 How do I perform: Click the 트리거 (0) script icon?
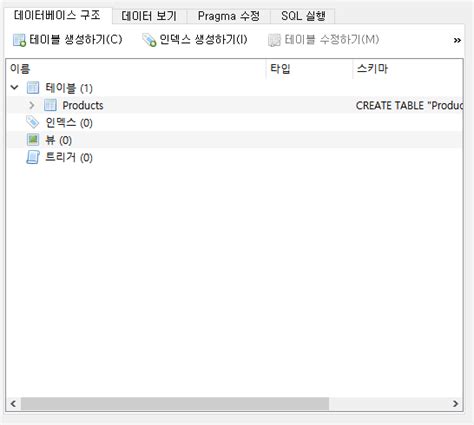[x=33, y=157]
